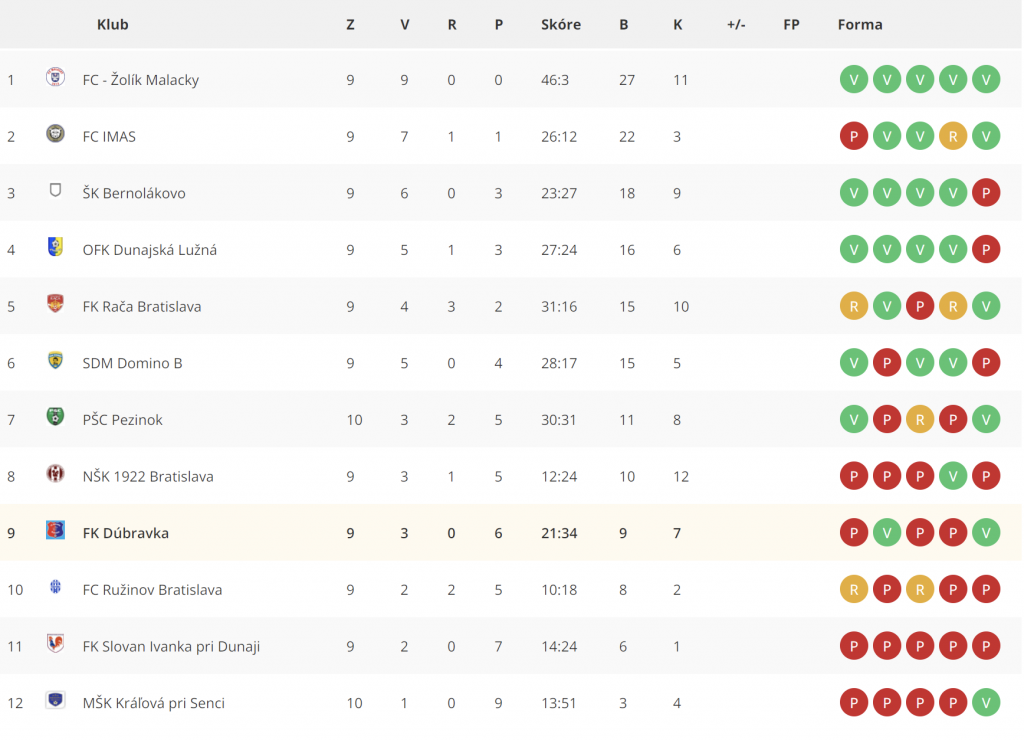The height and width of the screenshot is (740, 1024).
Task: Click FC IMAS's first red P form badge
Action: pyautogui.click(x=854, y=137)
